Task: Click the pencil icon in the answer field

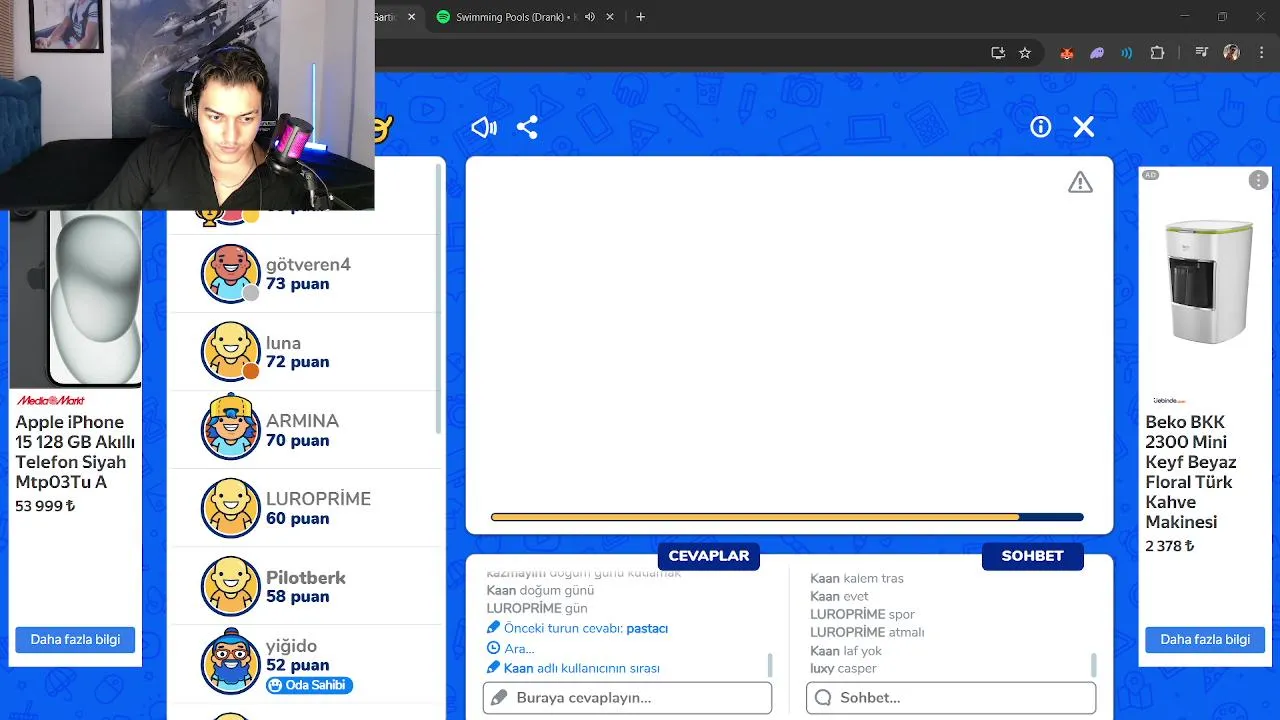Action: 500,698
